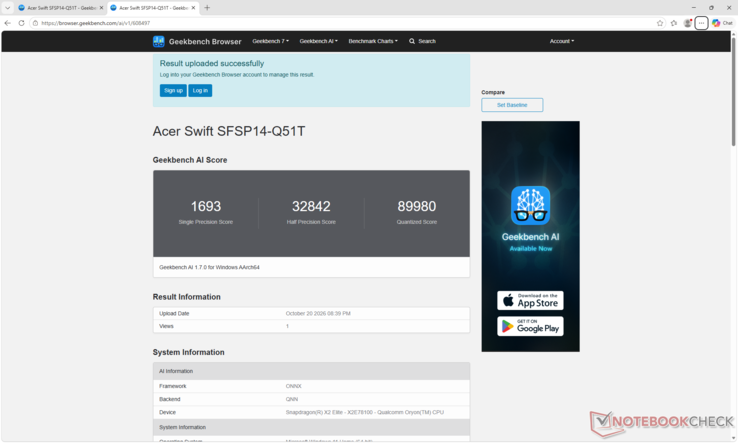
Task: Click the Geekbench AI app icon in ad
Action: click(530, 205)
